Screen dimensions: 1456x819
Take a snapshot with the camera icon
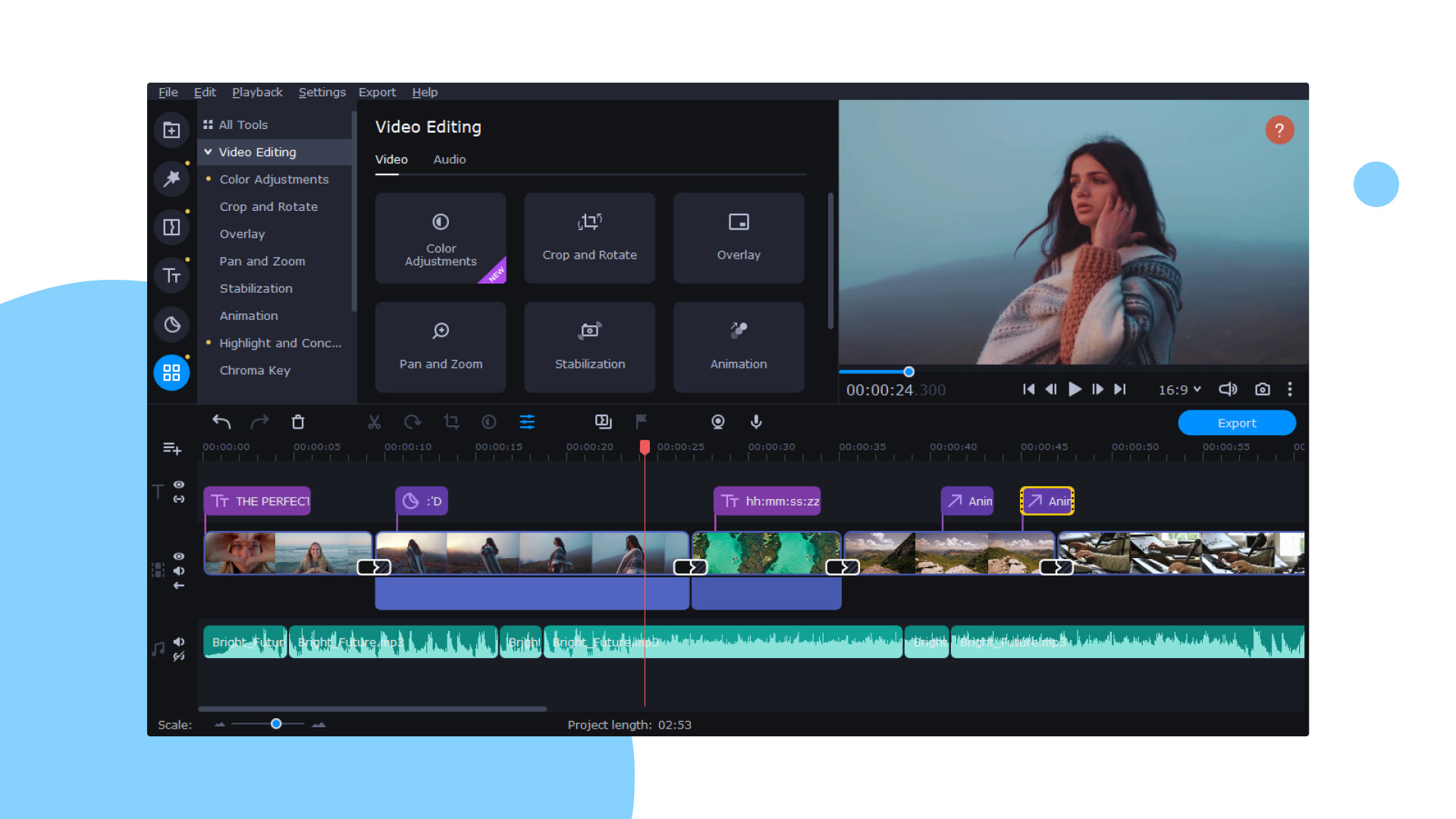click(1263, 389)
